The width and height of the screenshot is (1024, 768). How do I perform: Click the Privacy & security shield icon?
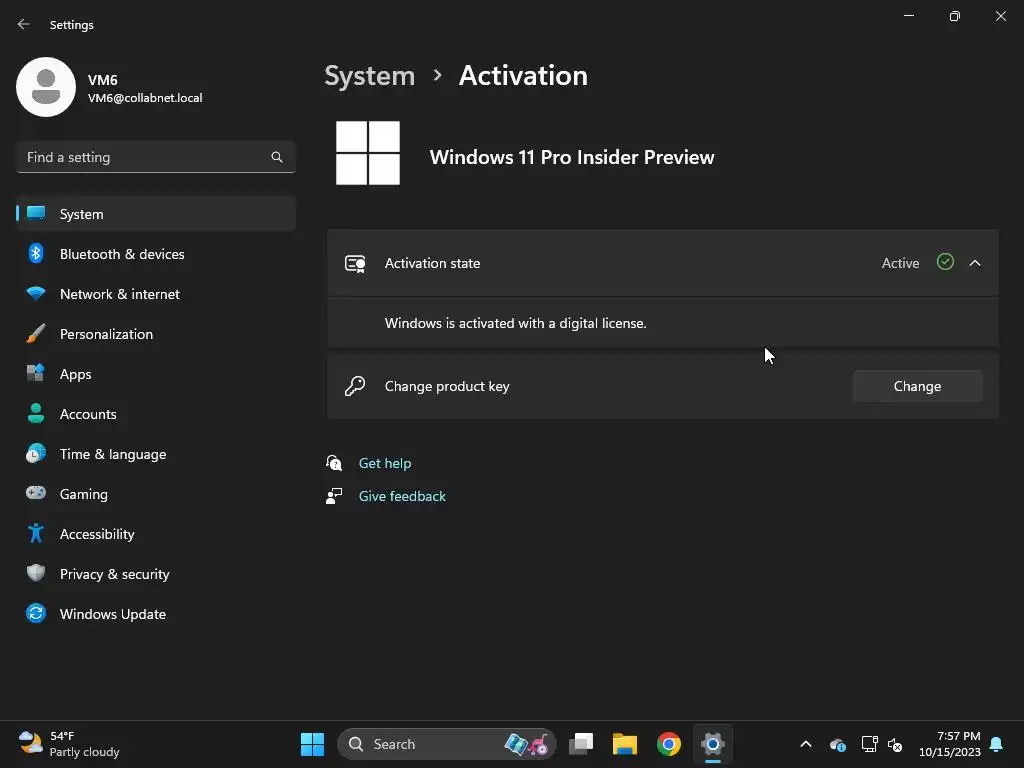click(x=36, y=573)
